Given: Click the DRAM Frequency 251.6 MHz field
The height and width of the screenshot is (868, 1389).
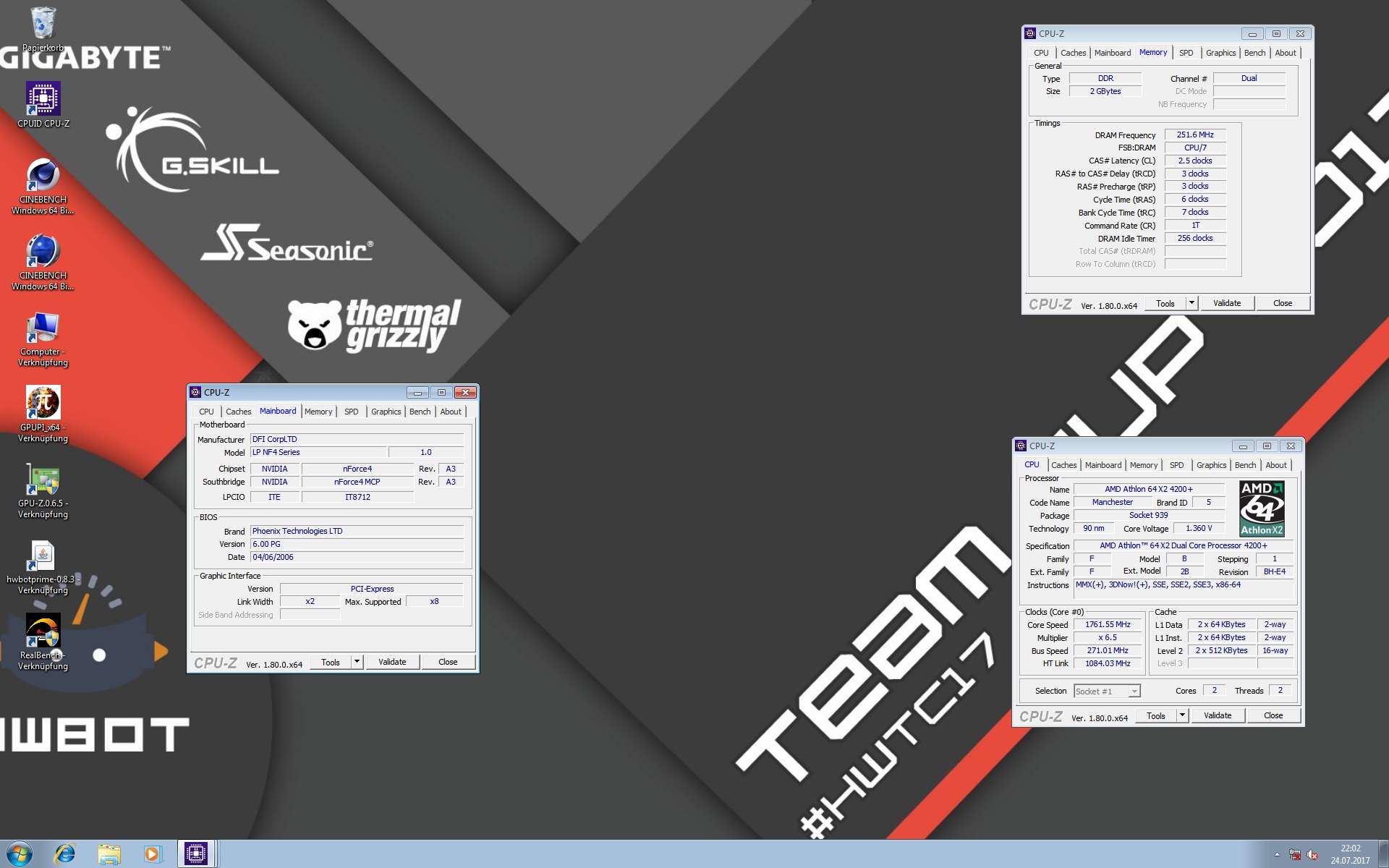Looking at the screenshot, I should tap(1195, 135).
